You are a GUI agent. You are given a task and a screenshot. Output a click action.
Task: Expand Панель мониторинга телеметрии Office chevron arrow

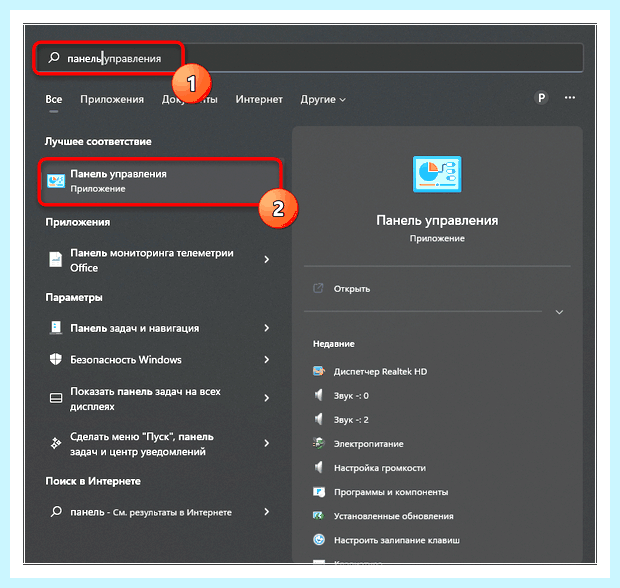(x=267, y=259)
